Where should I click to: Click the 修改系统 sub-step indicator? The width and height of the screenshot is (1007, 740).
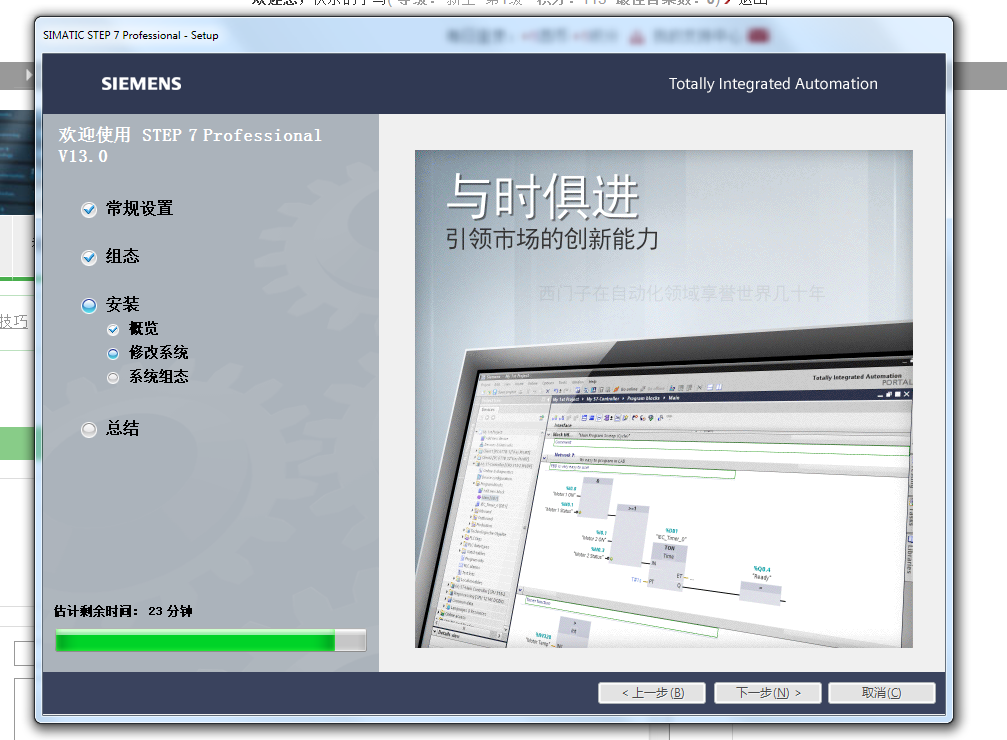pyautogui.click(x=113, y=353)
